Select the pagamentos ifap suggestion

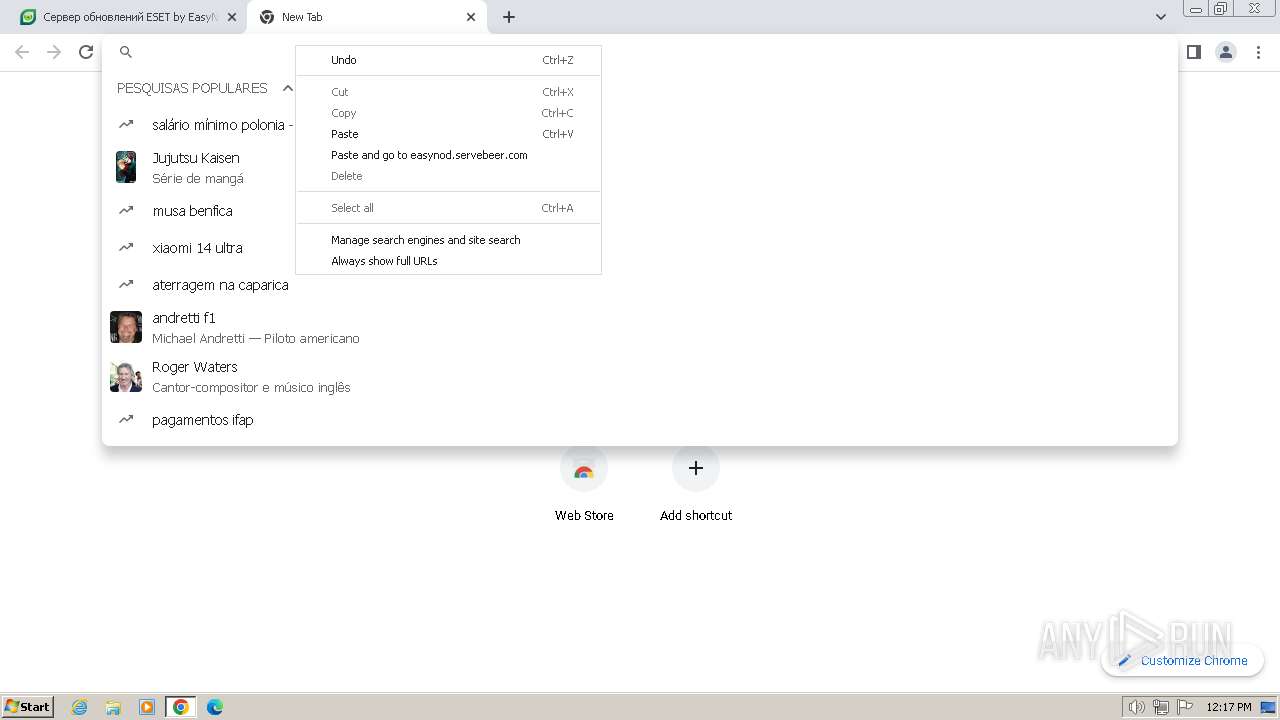(x=640, y=420)
